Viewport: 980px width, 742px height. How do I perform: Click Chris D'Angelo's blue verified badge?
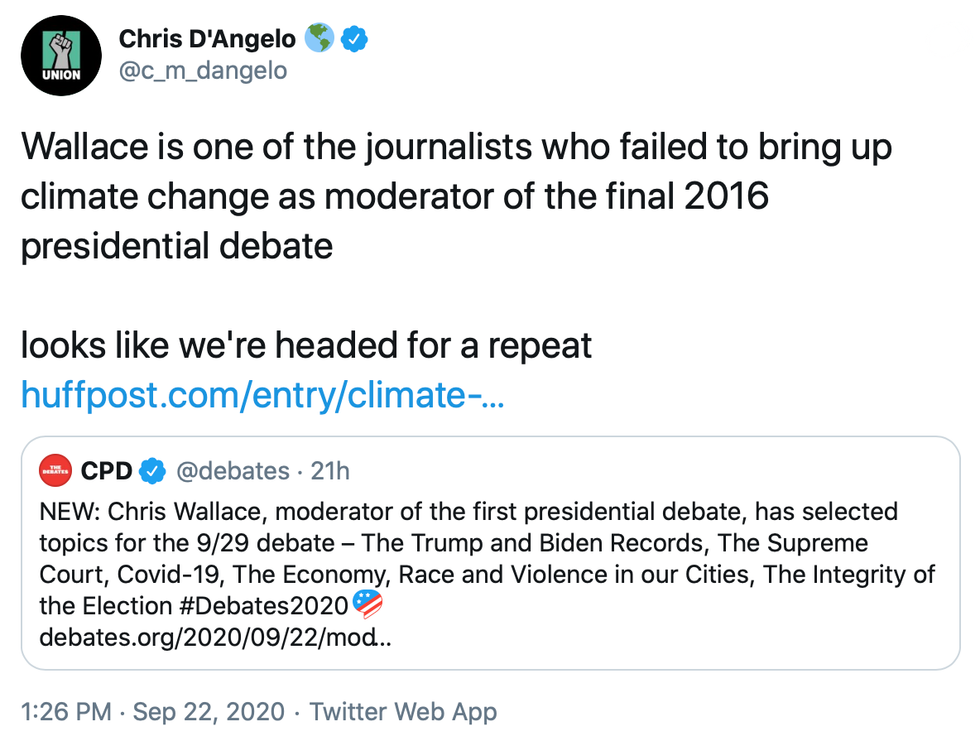356,39
